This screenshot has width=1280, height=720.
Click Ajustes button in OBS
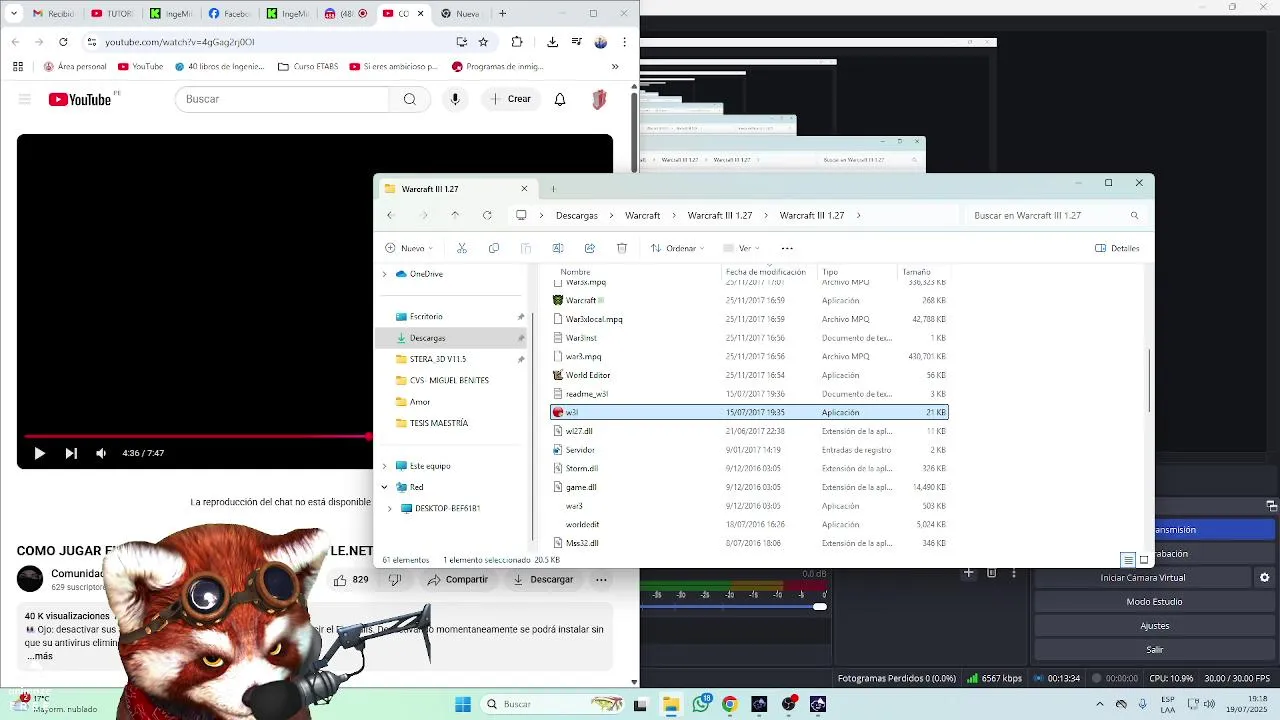[x=1154, y=626]
